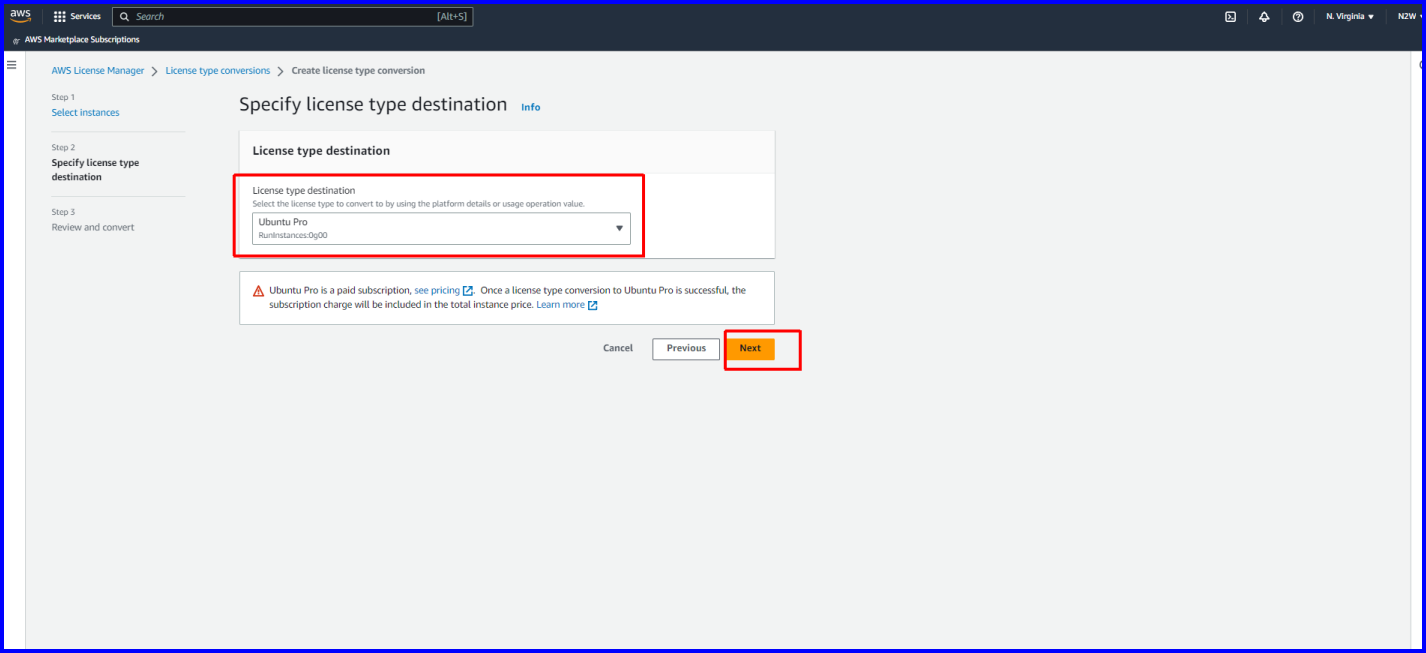The image size is (1426, 653).
Task: Click Specify license type destination step in sidebar
Action: pos(95,170)
